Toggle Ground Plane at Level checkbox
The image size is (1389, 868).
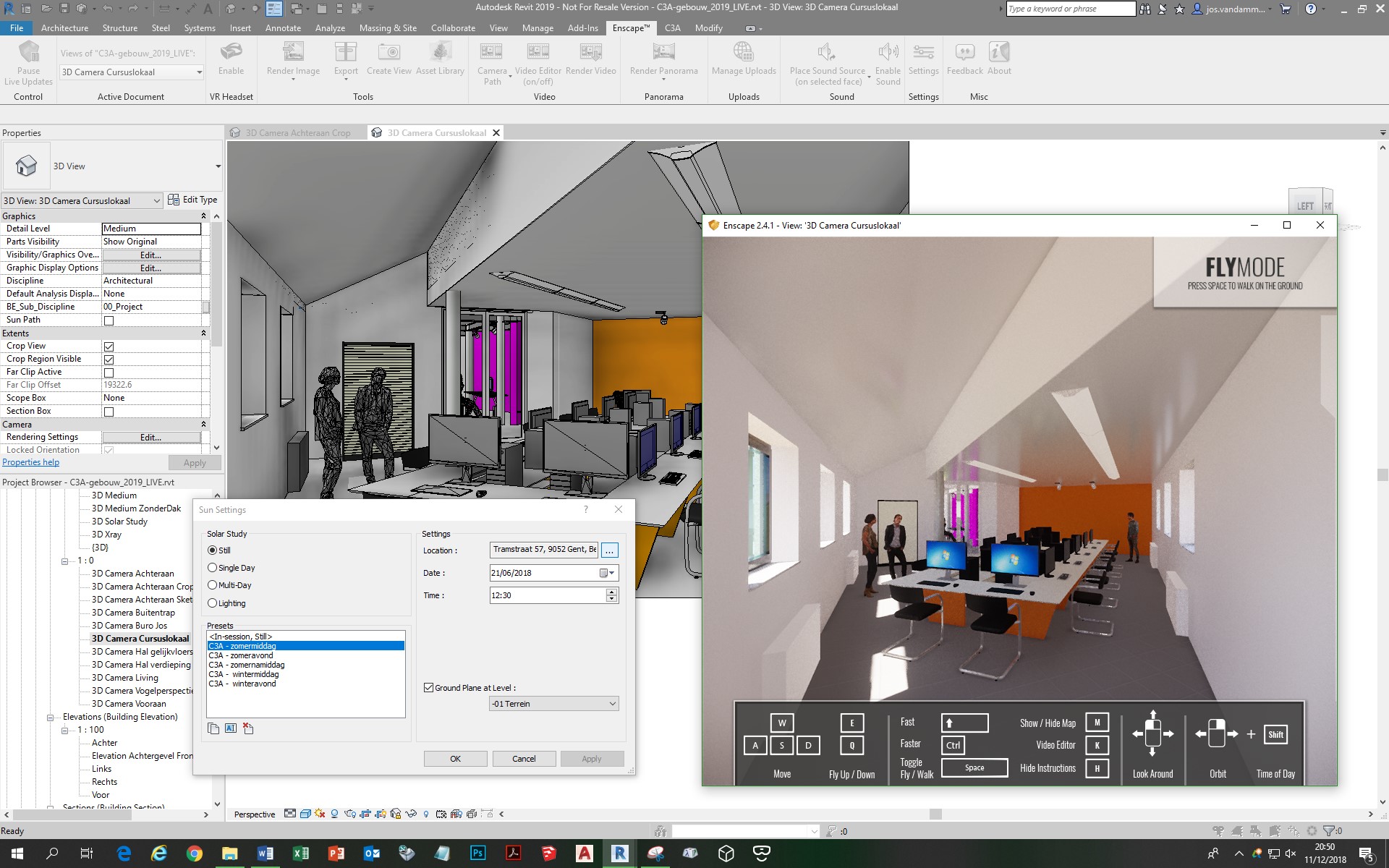[x=428, y=688]
